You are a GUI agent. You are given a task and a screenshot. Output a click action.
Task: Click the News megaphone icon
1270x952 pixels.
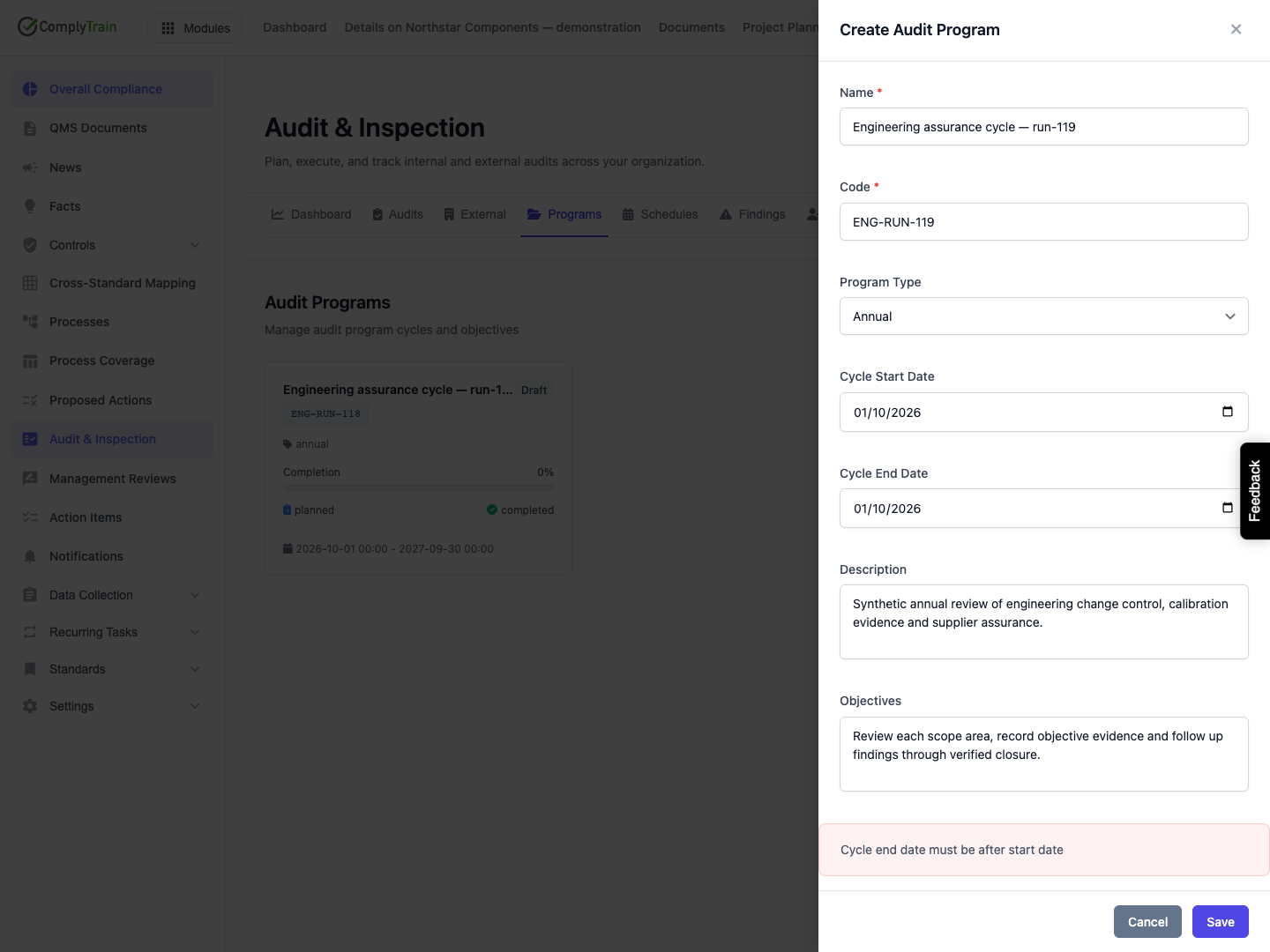tap(30, 167)
